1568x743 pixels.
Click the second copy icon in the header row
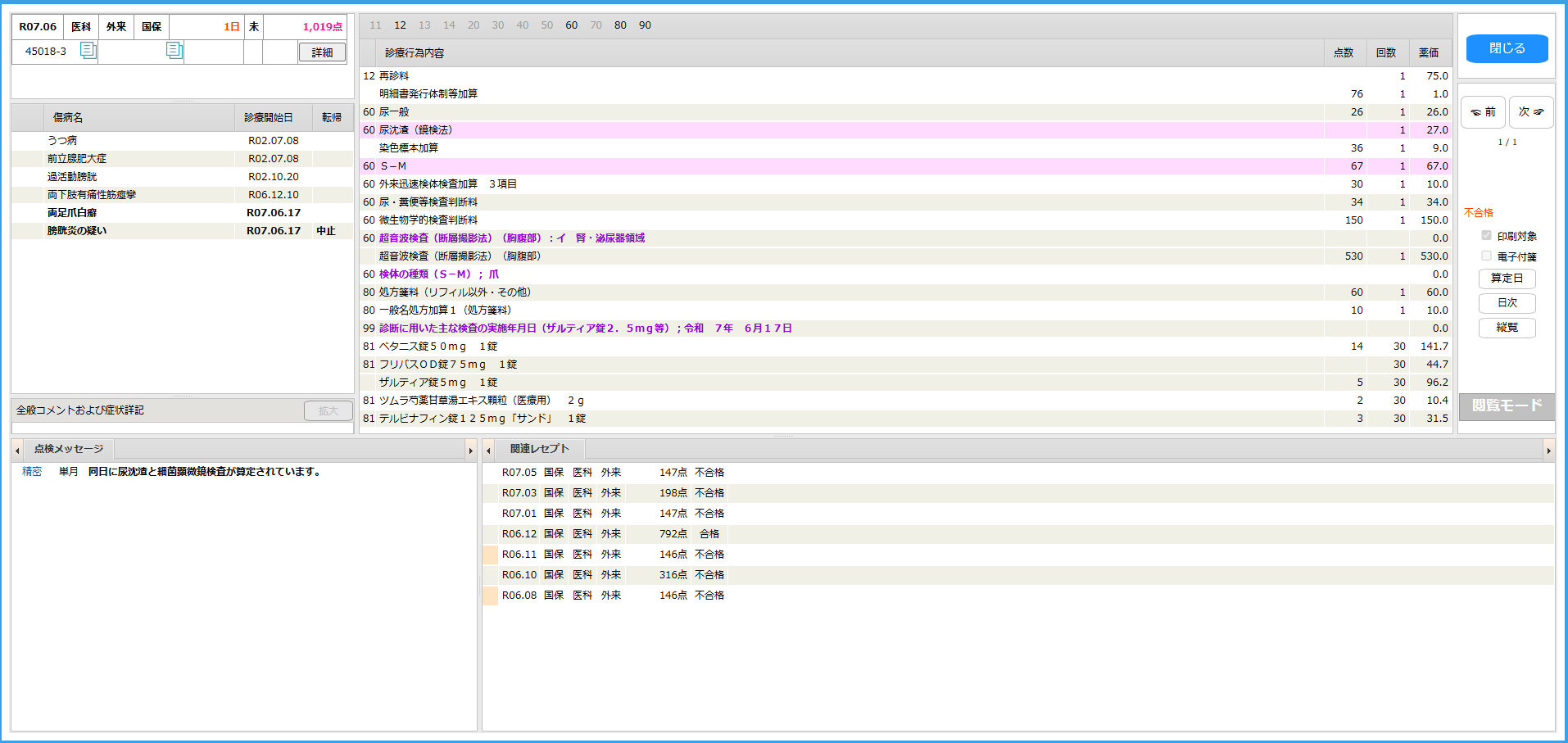[174, 51]
